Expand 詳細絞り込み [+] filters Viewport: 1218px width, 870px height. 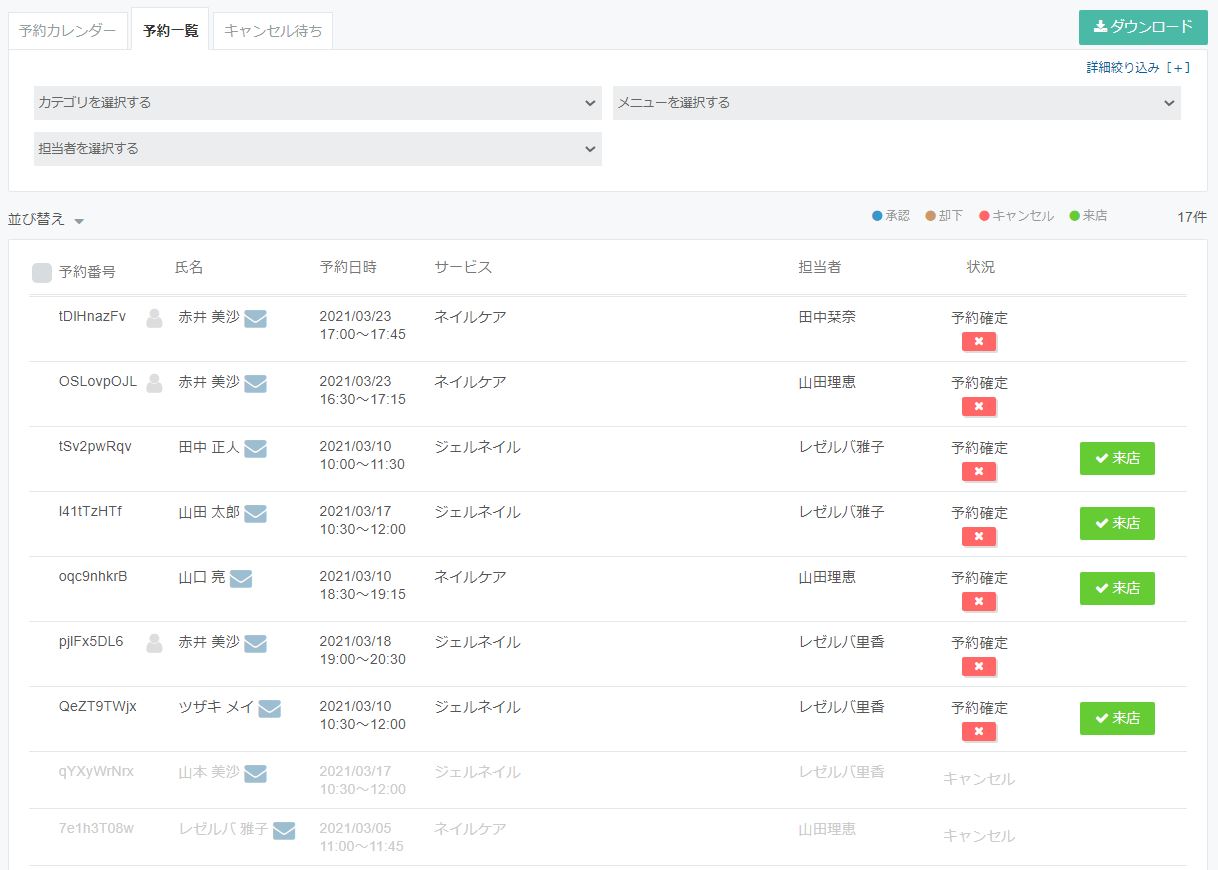pos(1138,68)
